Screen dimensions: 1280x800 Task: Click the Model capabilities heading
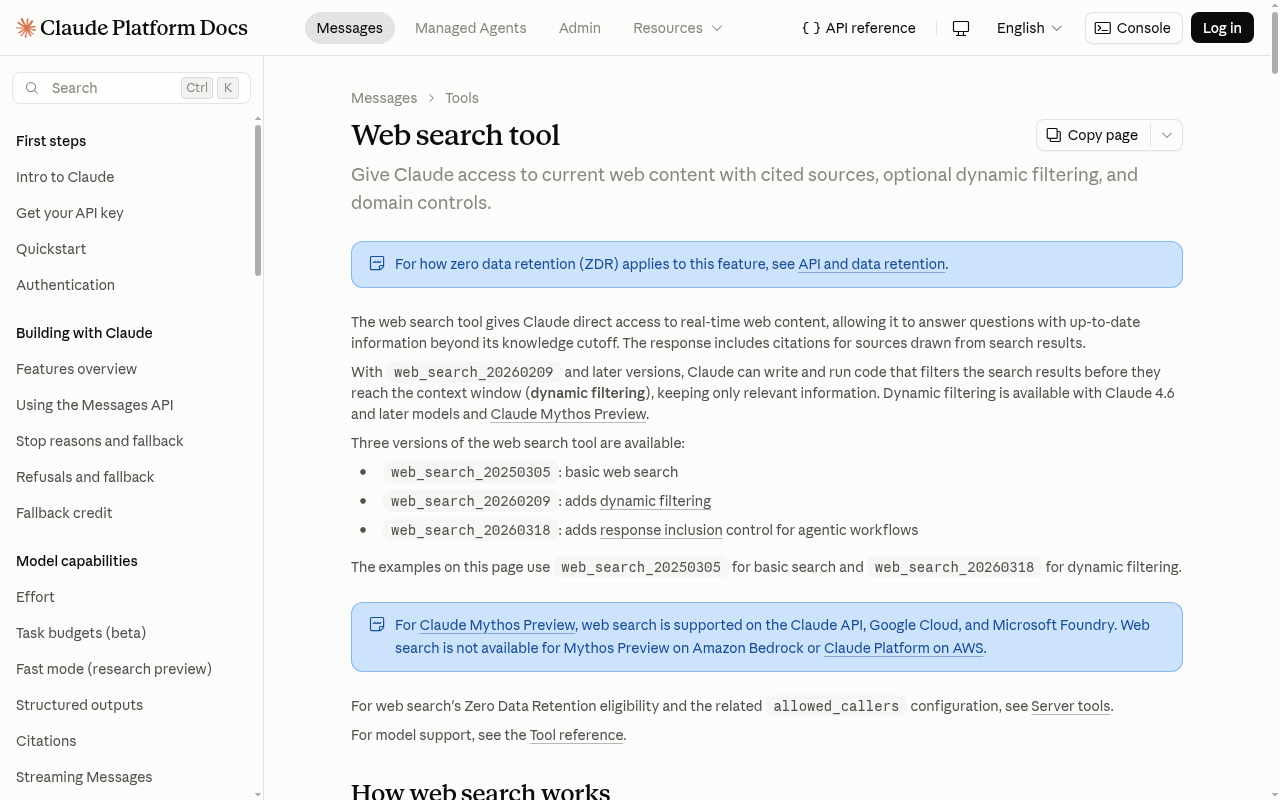(77, 561)
